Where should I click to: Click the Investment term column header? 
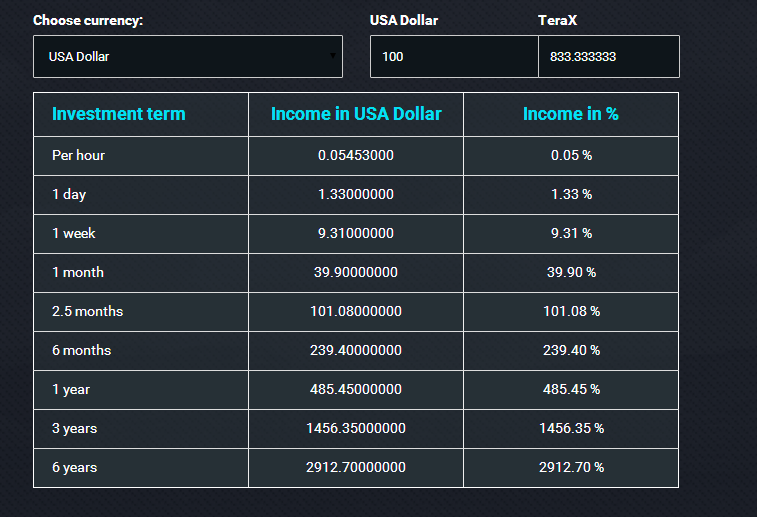(119, 114)
